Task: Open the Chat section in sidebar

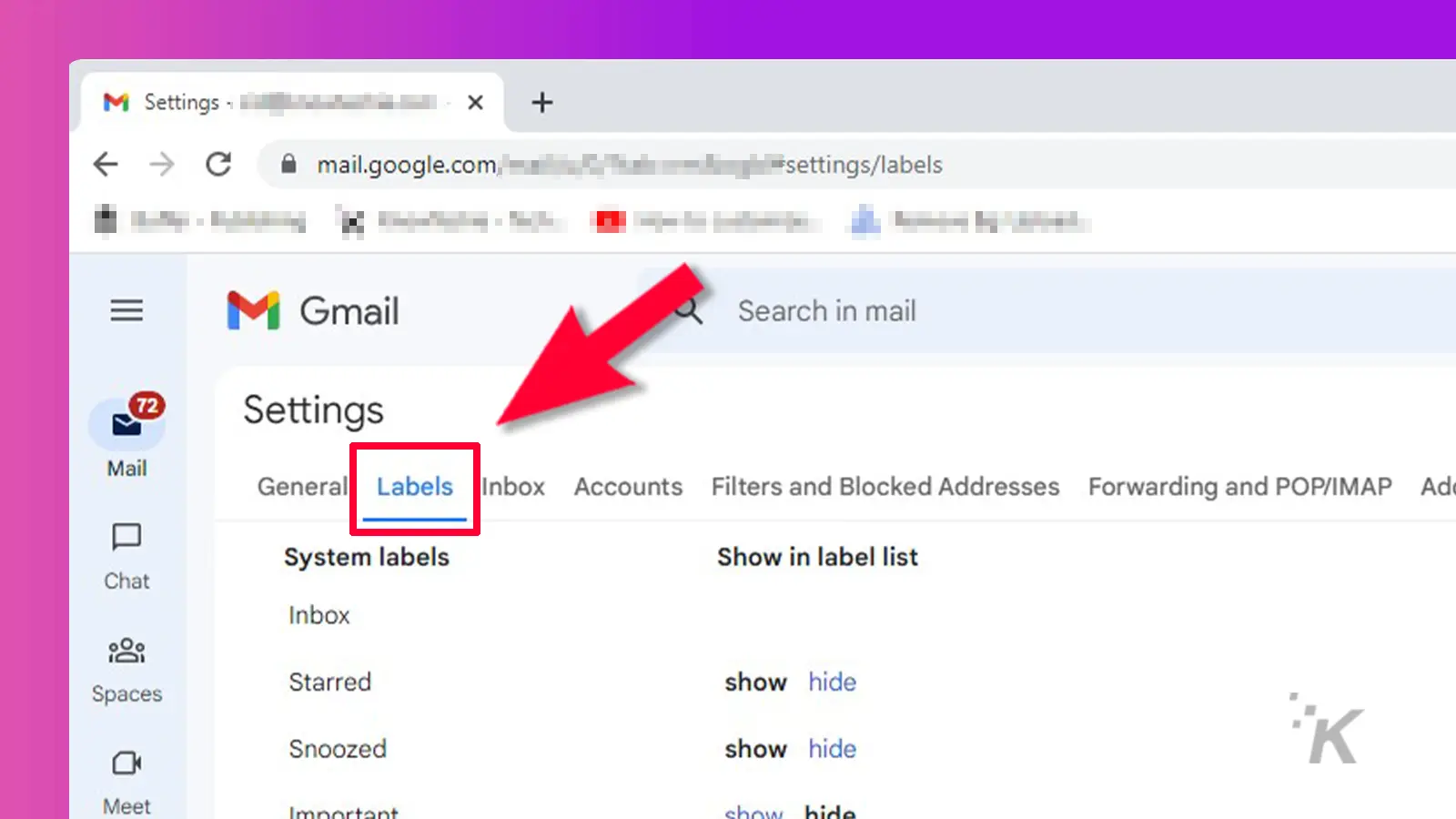Action: (126, 557)
